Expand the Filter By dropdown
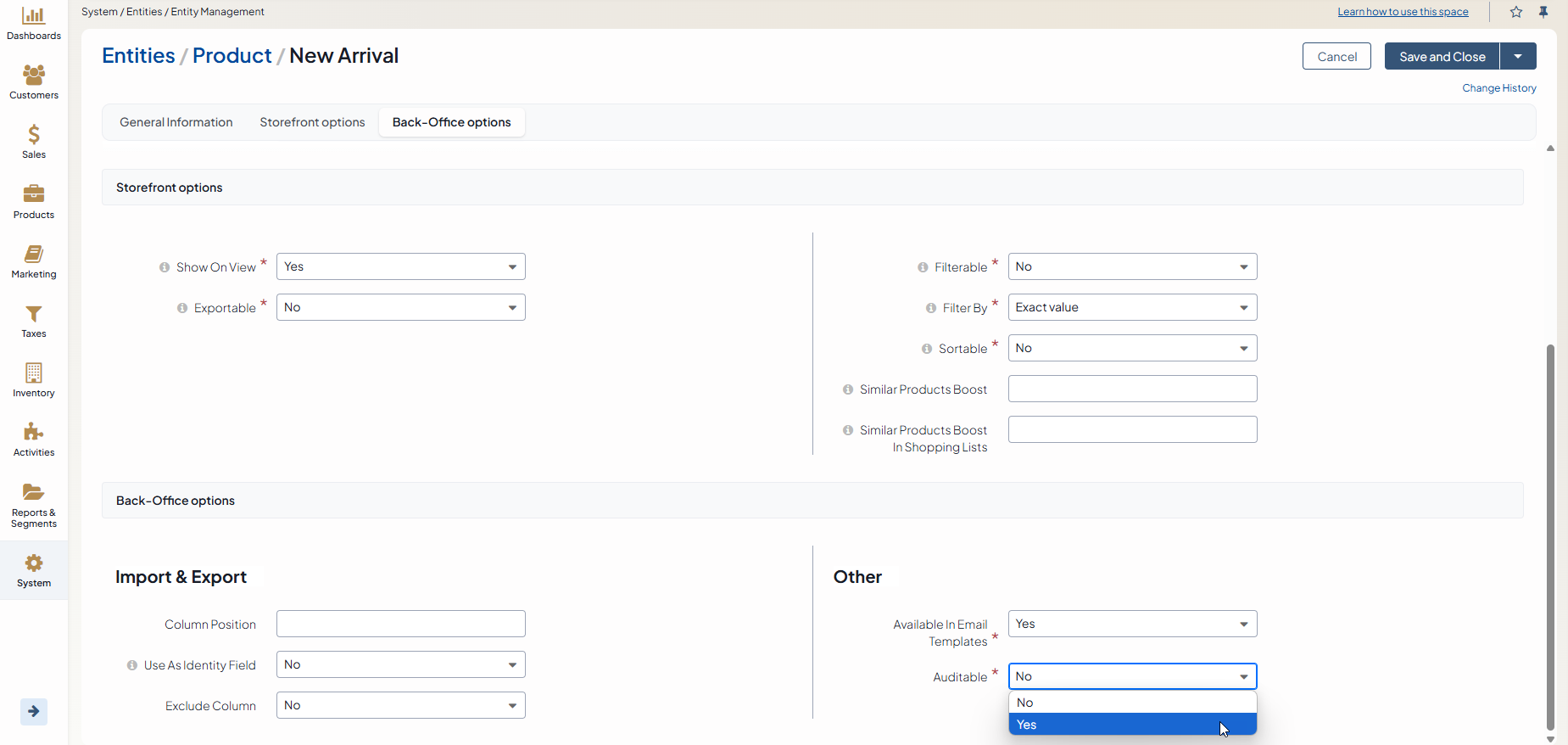 coord(1132,307)
